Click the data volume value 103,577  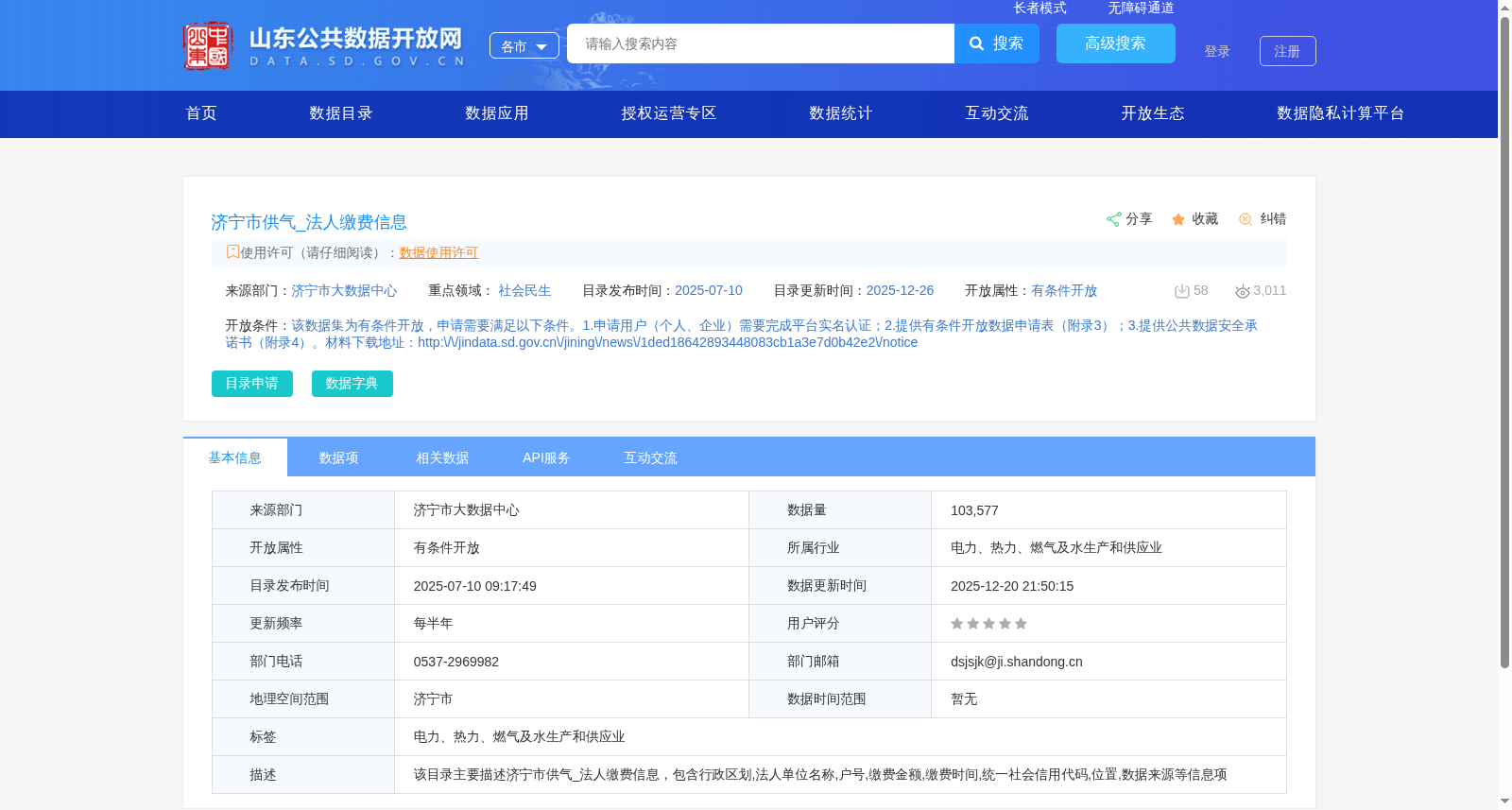(974, 510)
